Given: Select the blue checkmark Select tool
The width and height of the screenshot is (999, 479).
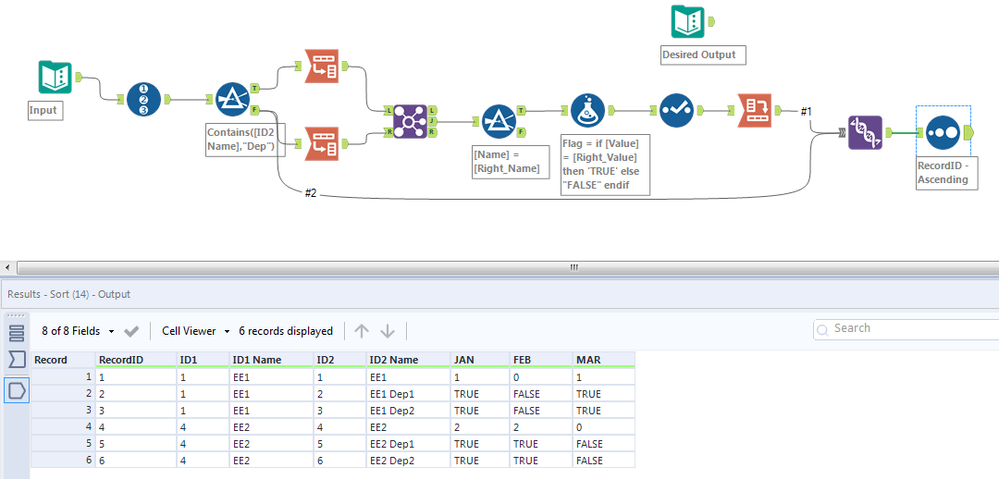Looking at the screenshot, I should (x=676, y=110).
